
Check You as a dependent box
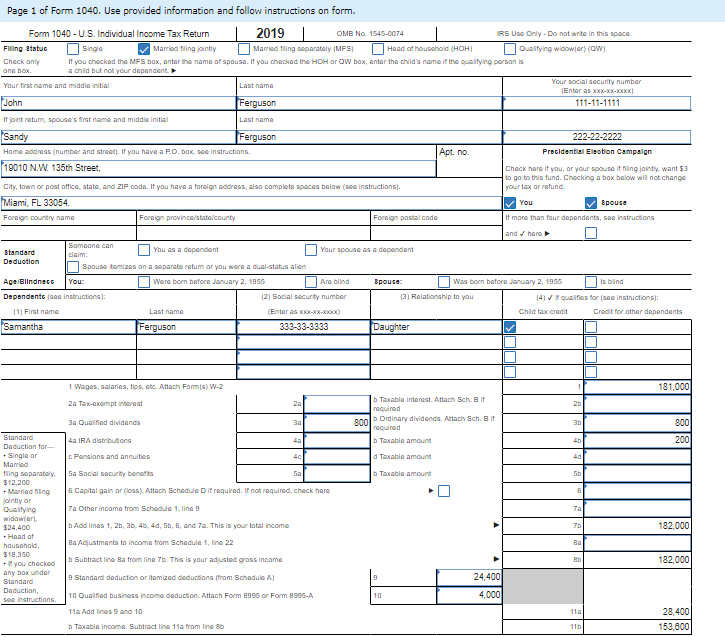coord(144,250)
